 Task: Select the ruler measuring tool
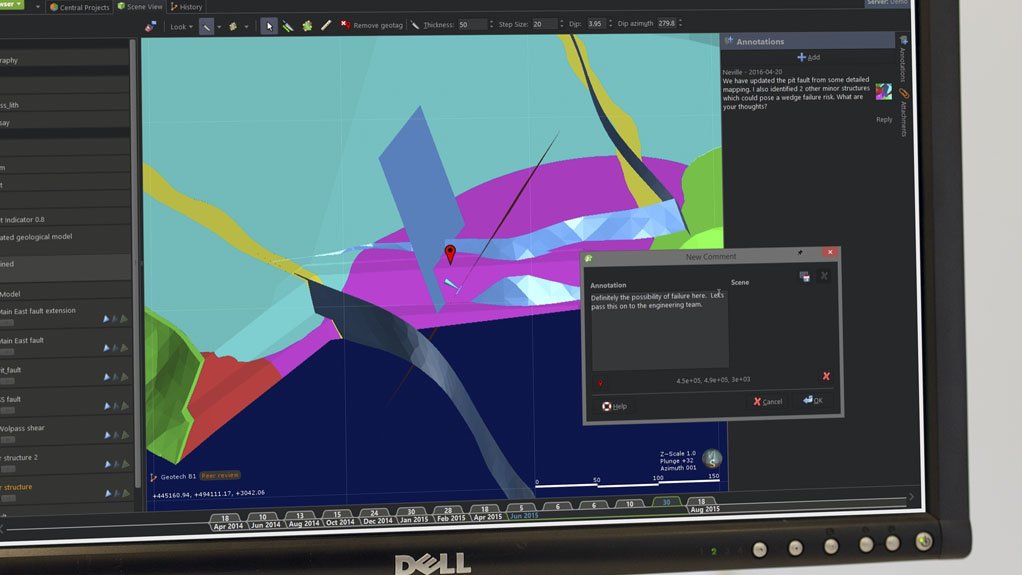[x=326, y=25]
